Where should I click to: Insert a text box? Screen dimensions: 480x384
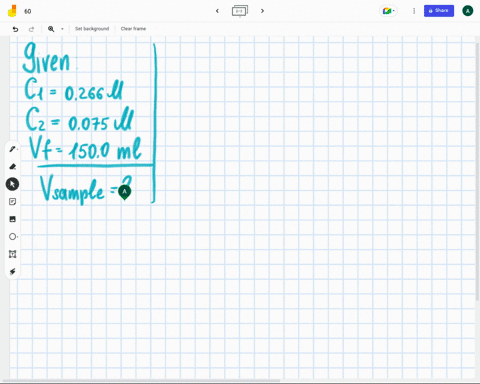click(x=13, y=254)
